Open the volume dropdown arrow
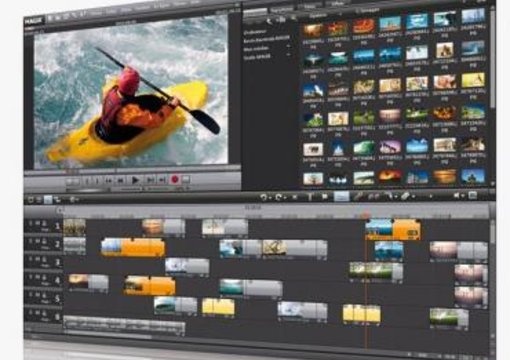This screenshot has width=510, height=360. 463,195
